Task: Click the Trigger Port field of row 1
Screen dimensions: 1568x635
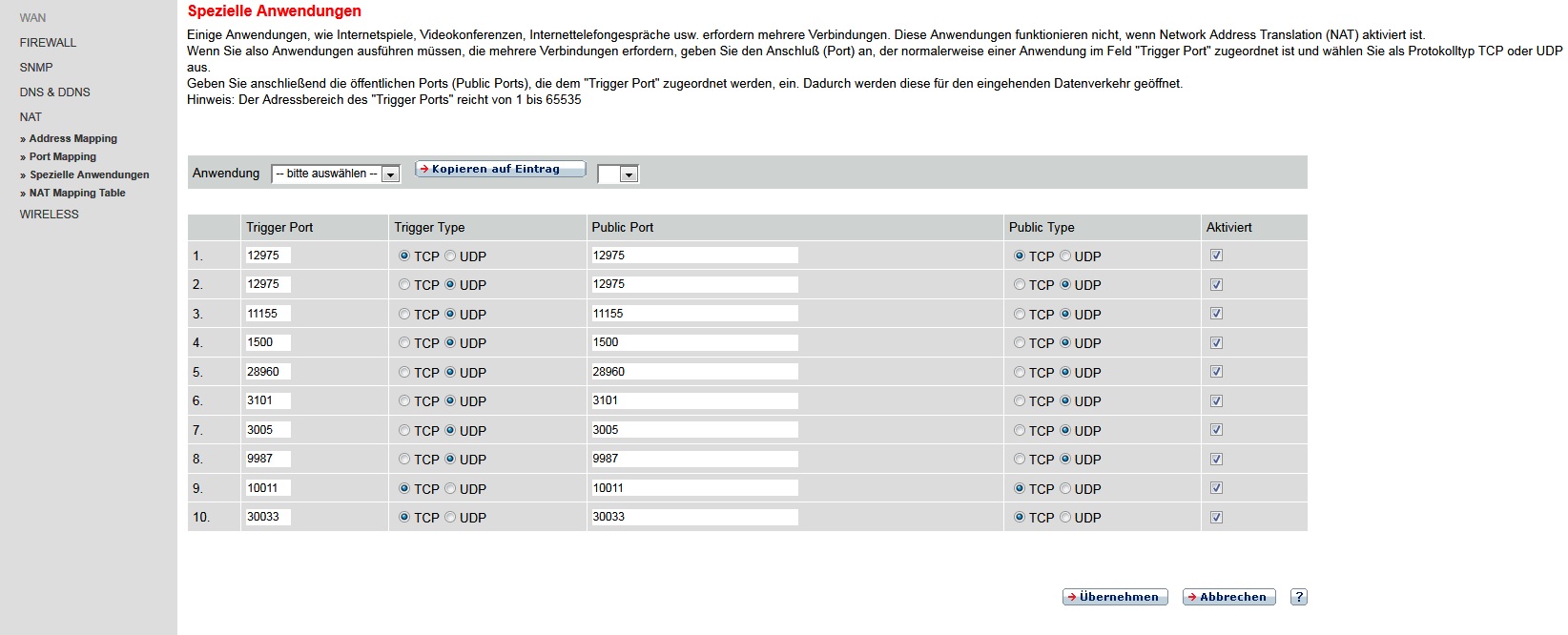Action: click(267, 256)
